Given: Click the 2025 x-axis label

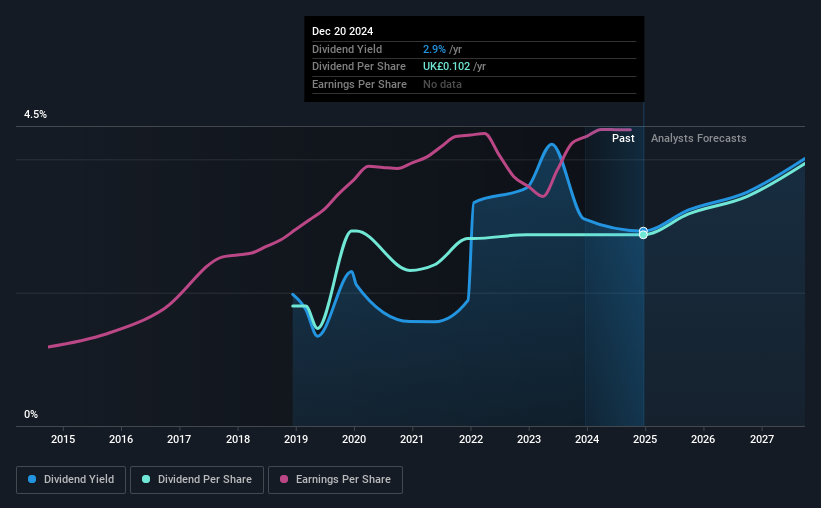Looking at the screenshot, I should tap(645, 439).
